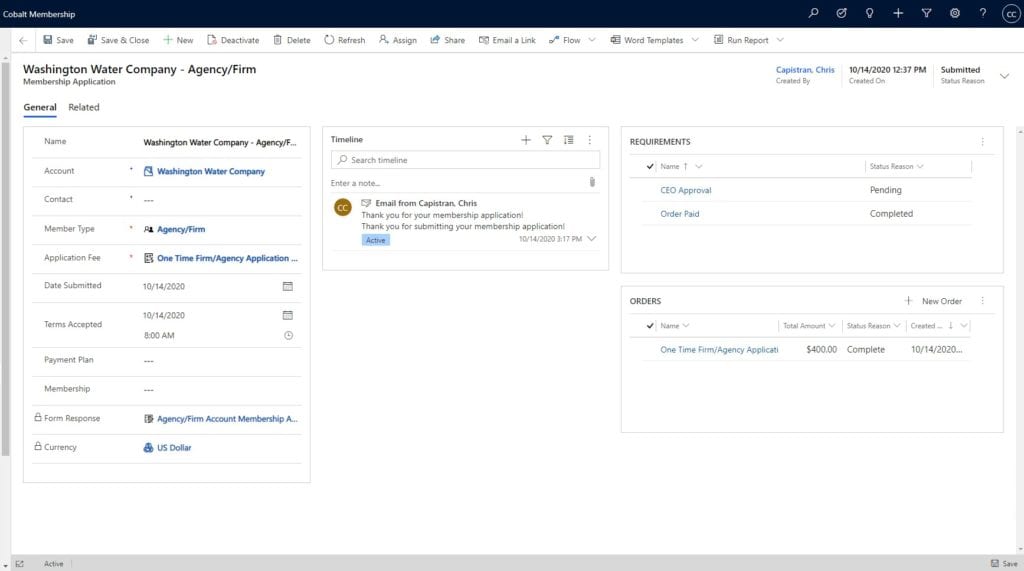Open the Order Paid requirement
This screenshot has width=1024, height=571.
coord(679,214)
